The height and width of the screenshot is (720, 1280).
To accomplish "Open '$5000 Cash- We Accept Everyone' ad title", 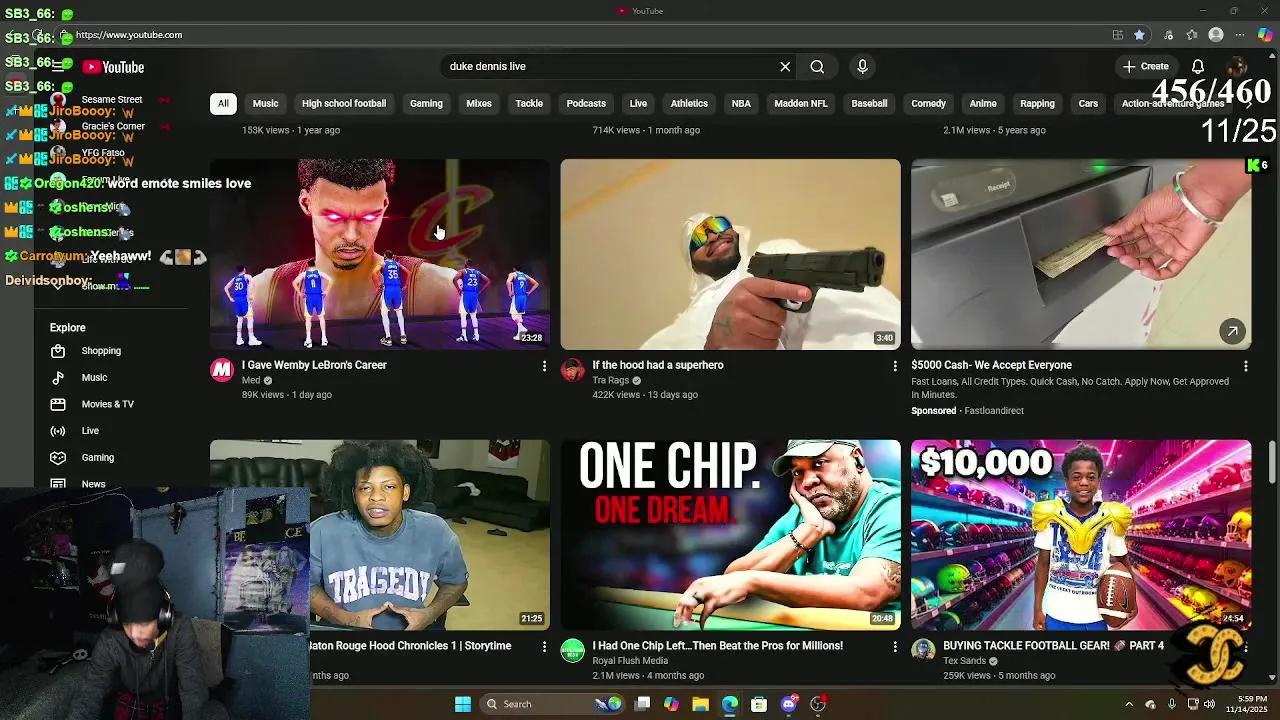I will pyautogui.click(x=991, y=366).
